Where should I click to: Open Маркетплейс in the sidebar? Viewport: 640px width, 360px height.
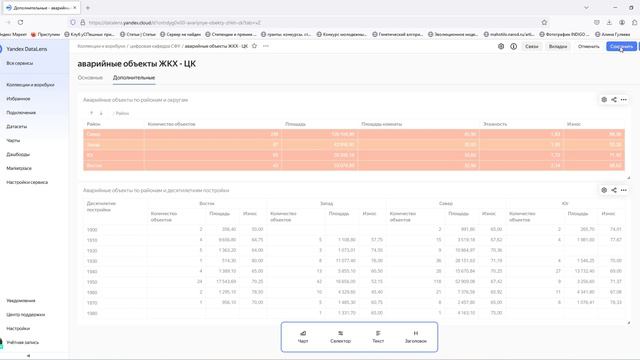(19, 168)
